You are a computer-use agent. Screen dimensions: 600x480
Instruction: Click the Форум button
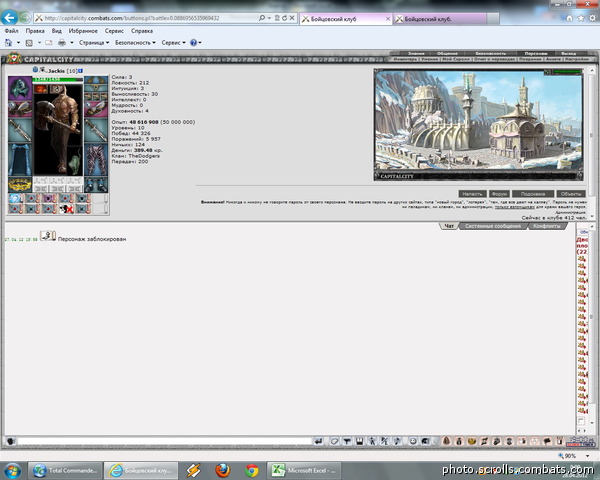[x=499, y=194]
